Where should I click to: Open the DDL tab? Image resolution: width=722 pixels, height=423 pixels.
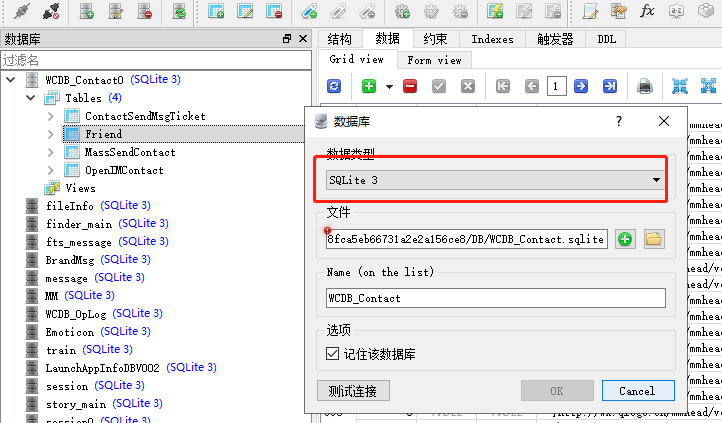pos(607,39)
